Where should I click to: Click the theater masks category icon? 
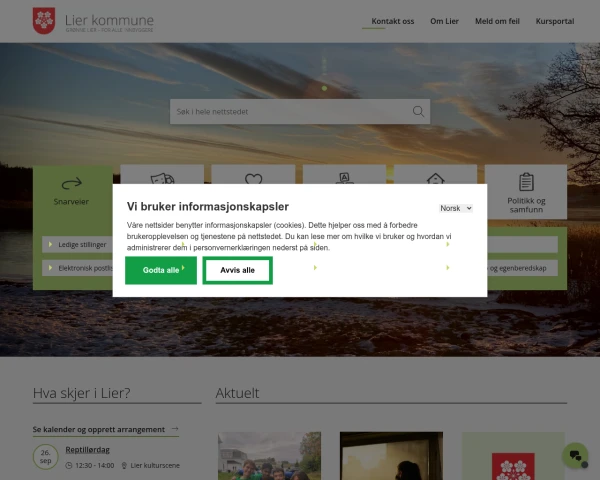tap(162, 178)
